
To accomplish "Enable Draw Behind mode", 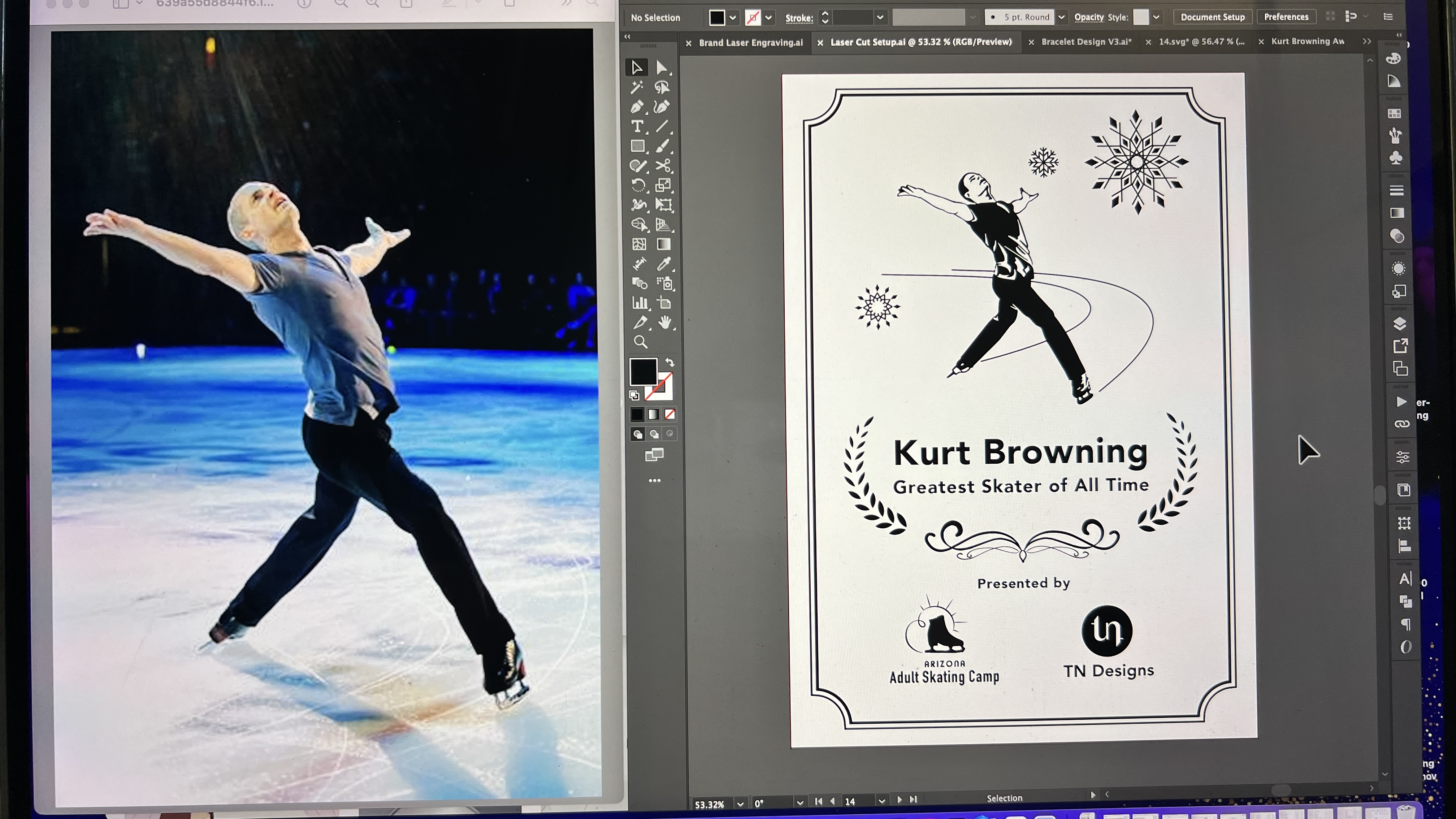I will point(654,434).
